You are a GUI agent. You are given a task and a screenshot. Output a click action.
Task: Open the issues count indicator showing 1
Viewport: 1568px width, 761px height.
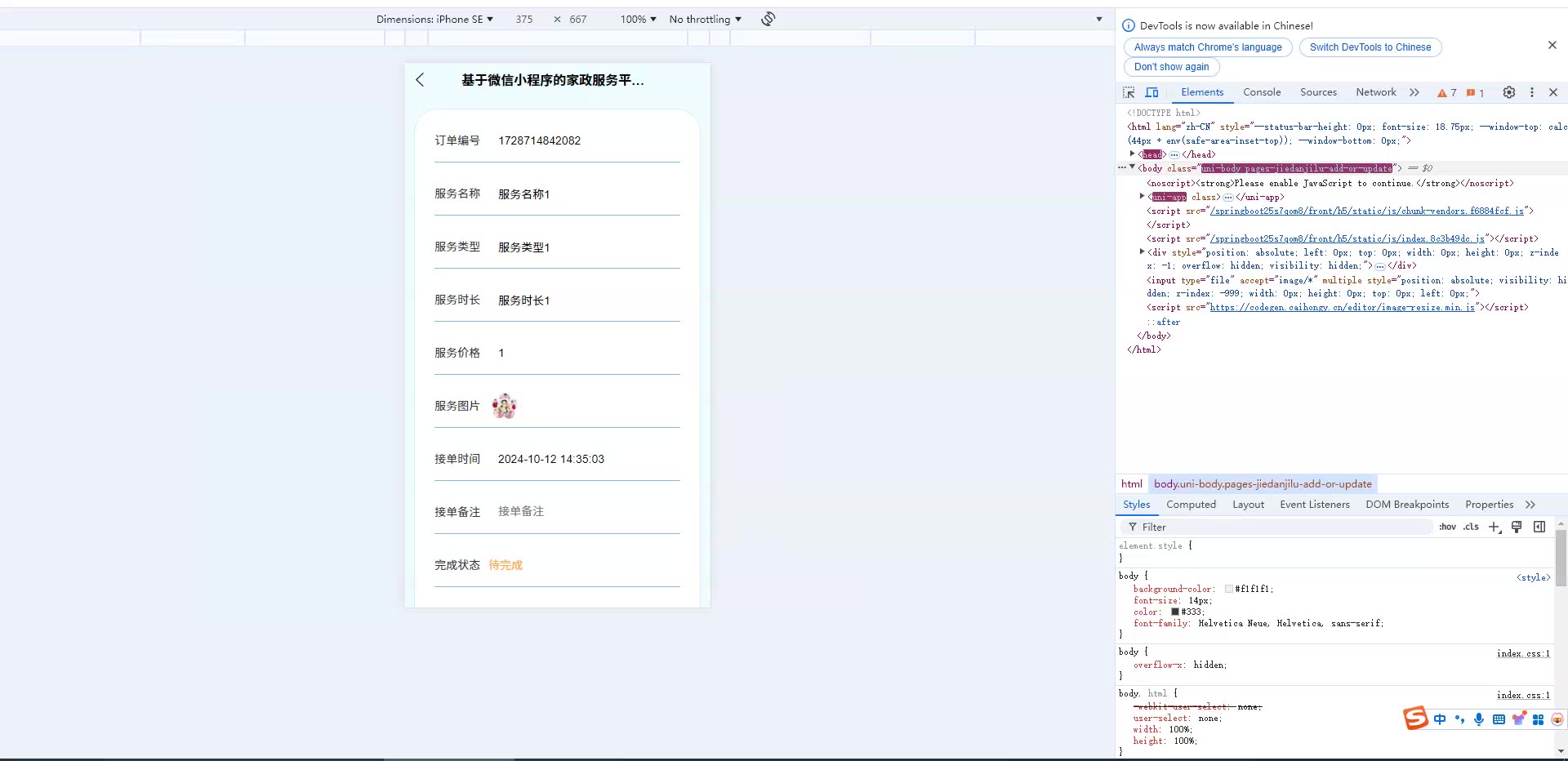pyautogui.click(x=1475, y=93)
